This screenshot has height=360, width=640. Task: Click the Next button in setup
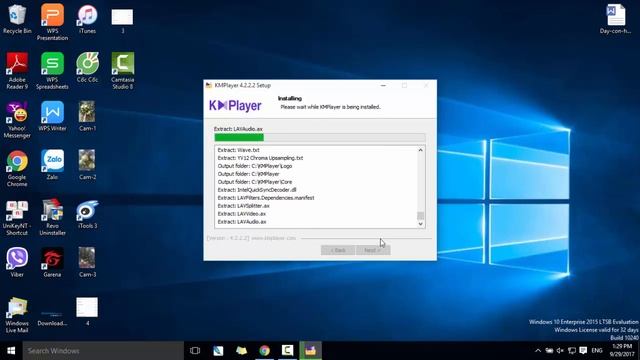pyautogui.click(x=373, y=250)
